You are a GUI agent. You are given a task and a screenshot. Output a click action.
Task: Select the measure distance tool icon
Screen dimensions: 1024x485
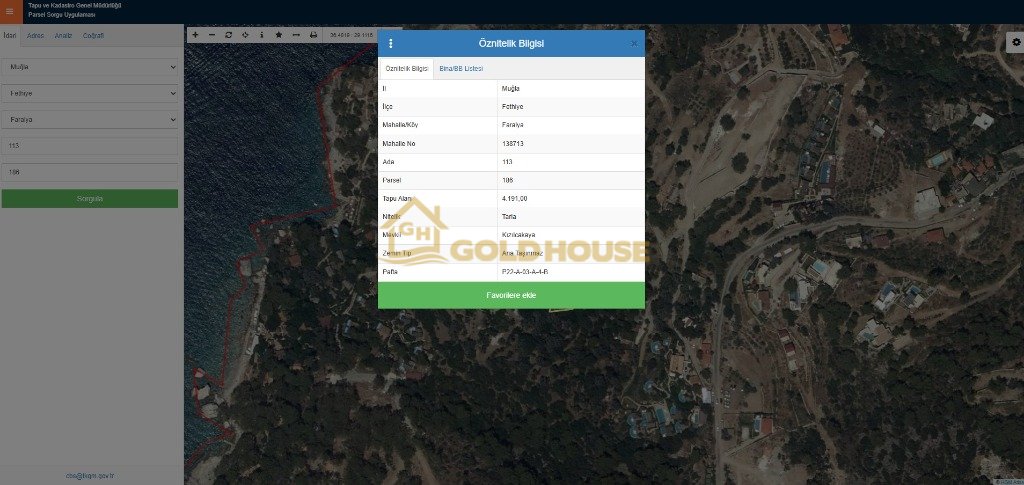point(295,35)
